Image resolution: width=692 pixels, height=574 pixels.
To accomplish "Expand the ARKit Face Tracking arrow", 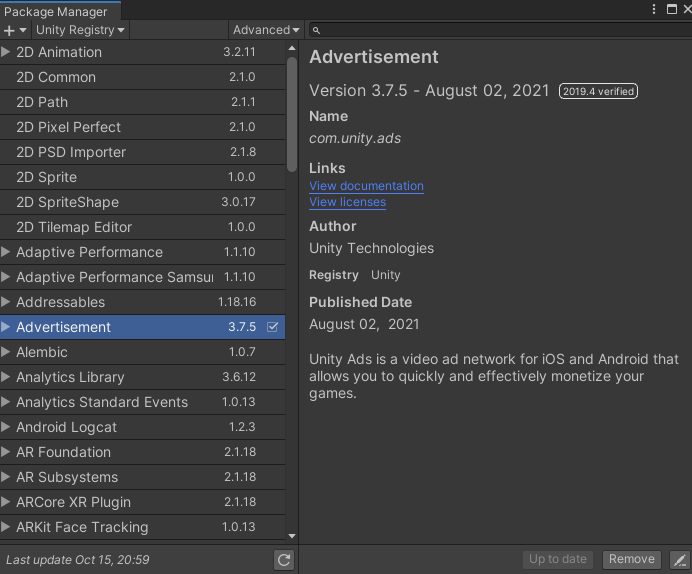I will [5, 527].
